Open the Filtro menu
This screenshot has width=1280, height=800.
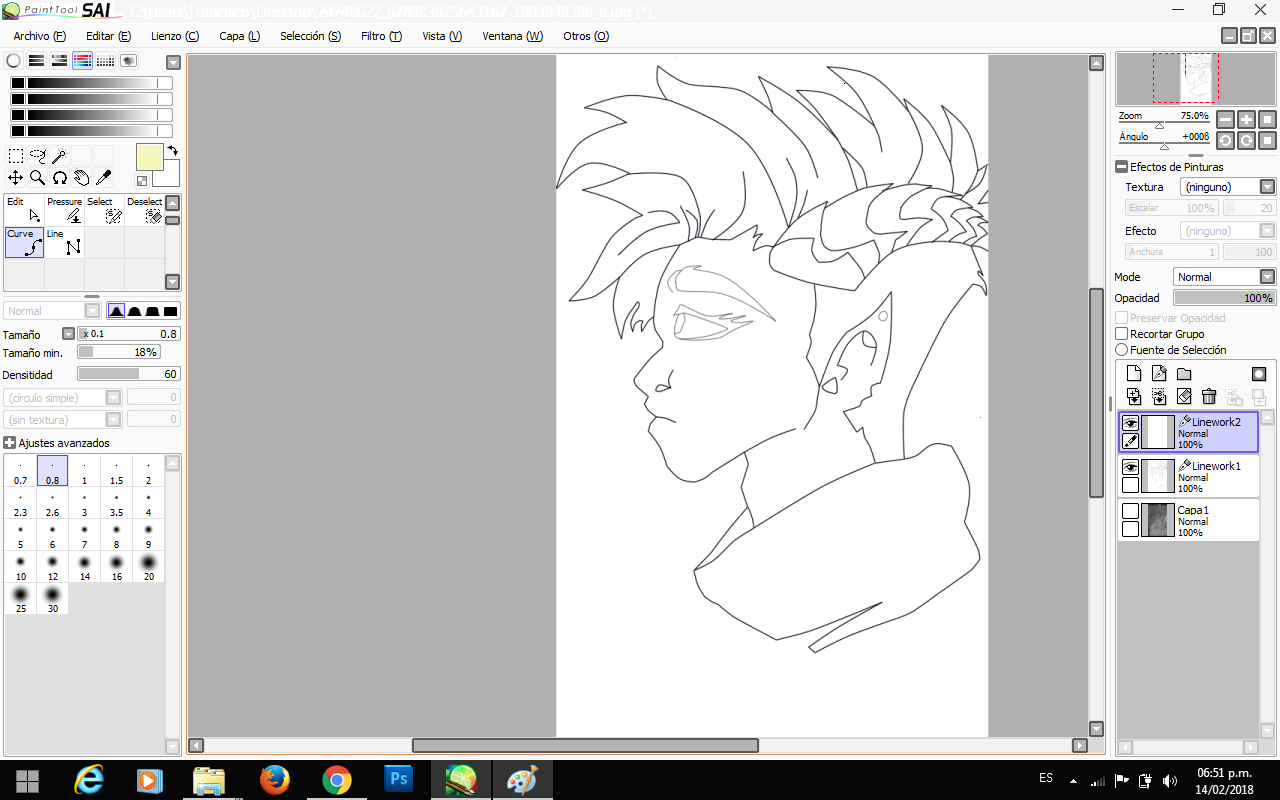tap(381, 36)
